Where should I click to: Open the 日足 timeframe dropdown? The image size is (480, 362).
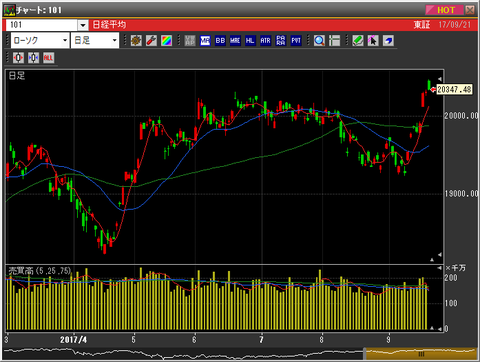point(95,40)
